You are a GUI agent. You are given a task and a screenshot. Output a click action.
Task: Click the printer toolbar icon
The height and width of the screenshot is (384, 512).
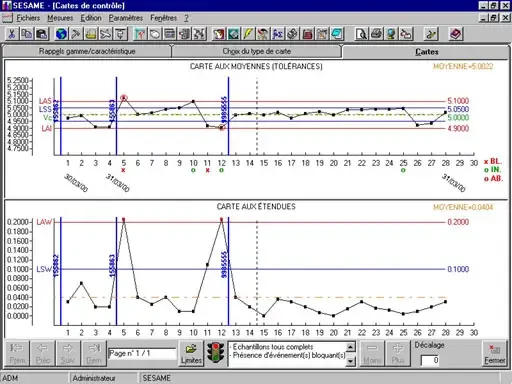point(376,34)
